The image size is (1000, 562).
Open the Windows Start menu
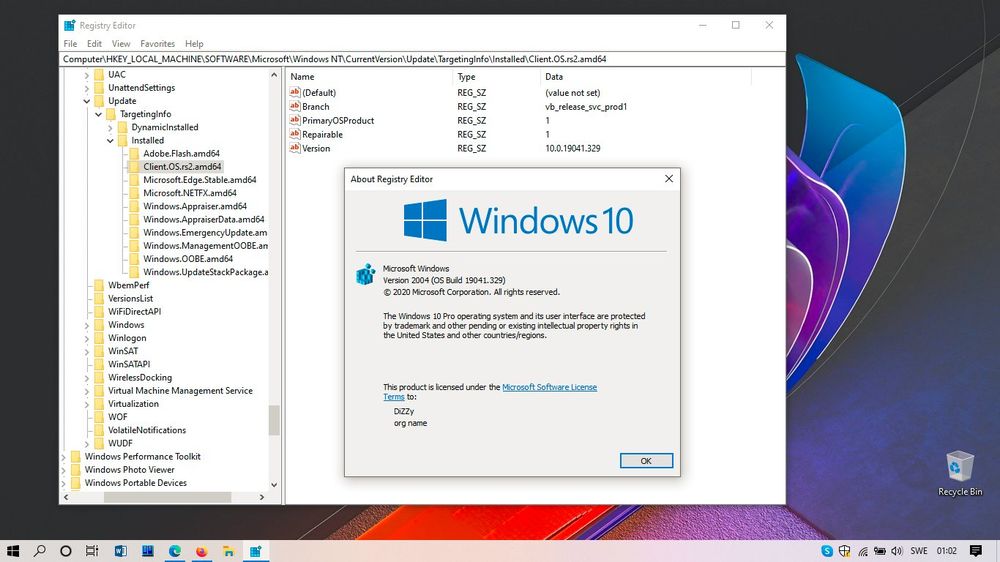[x=13, y=551]
